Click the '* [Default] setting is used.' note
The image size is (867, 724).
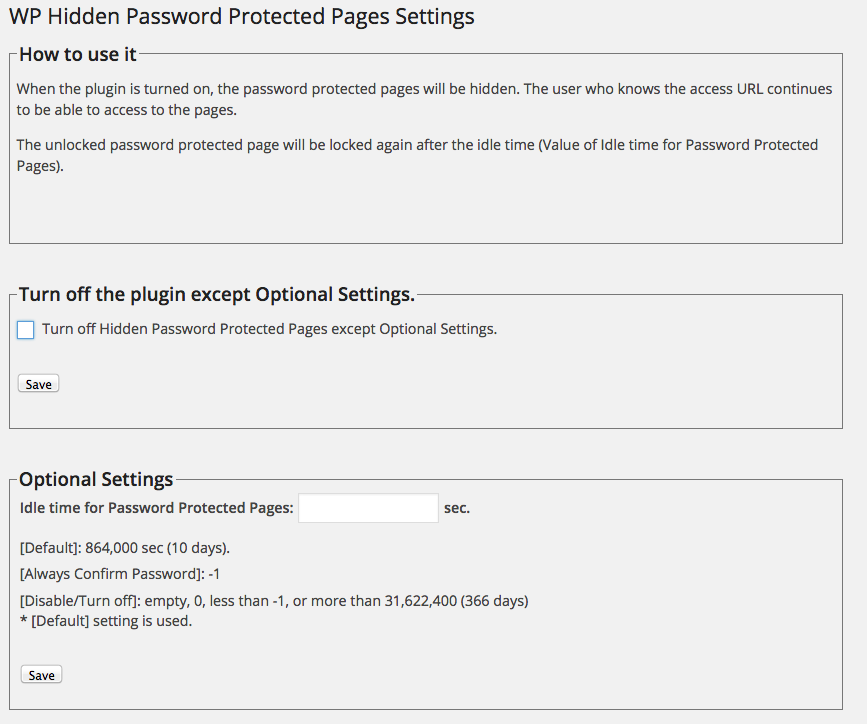click(106, 621)
